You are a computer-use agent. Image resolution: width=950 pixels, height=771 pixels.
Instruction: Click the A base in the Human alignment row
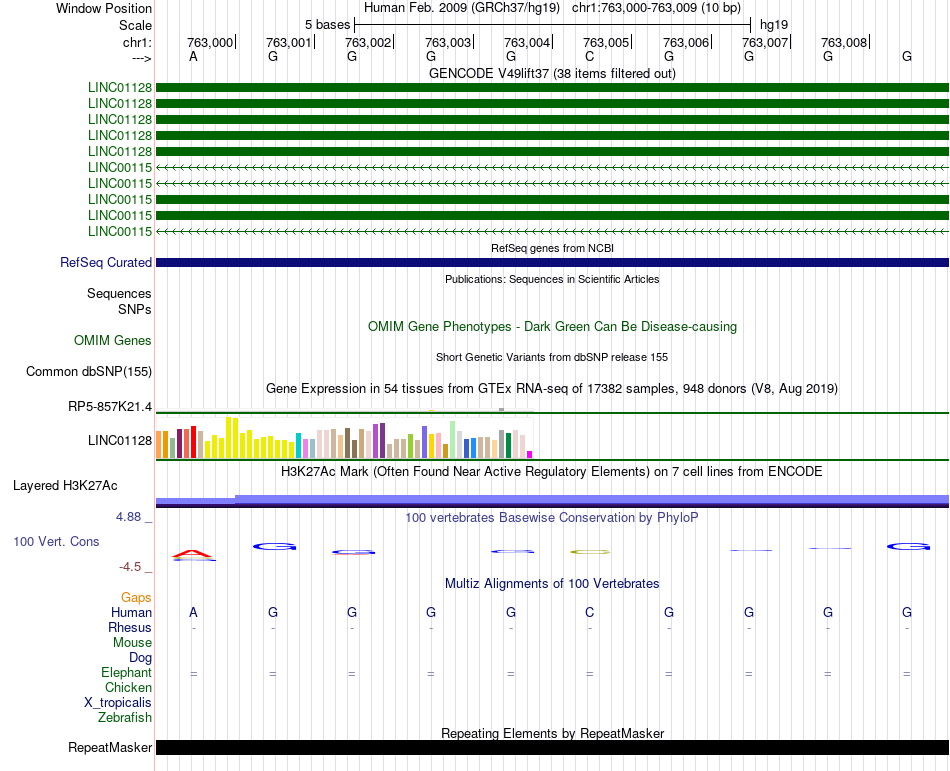click(x=193, y=612)
